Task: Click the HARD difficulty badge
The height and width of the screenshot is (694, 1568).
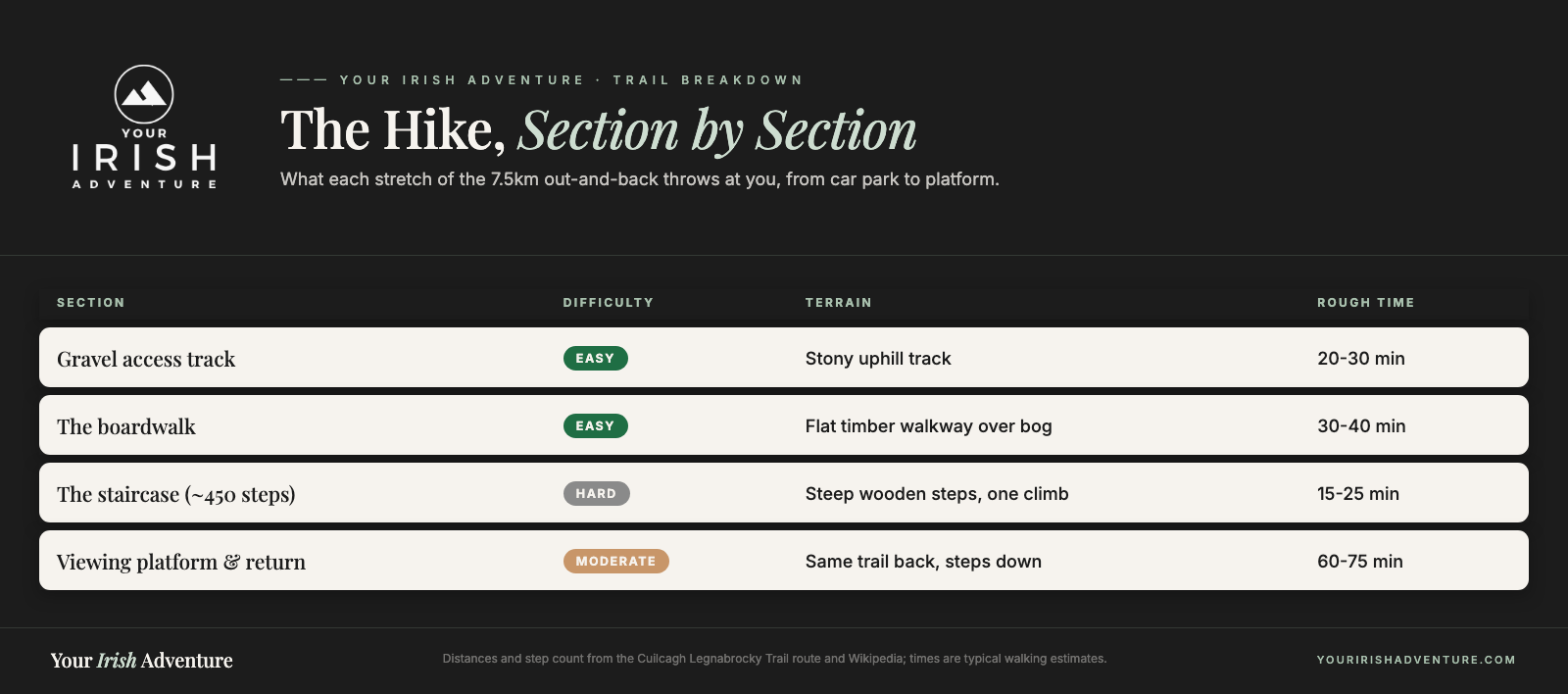Action: click(x=596, y=494)
